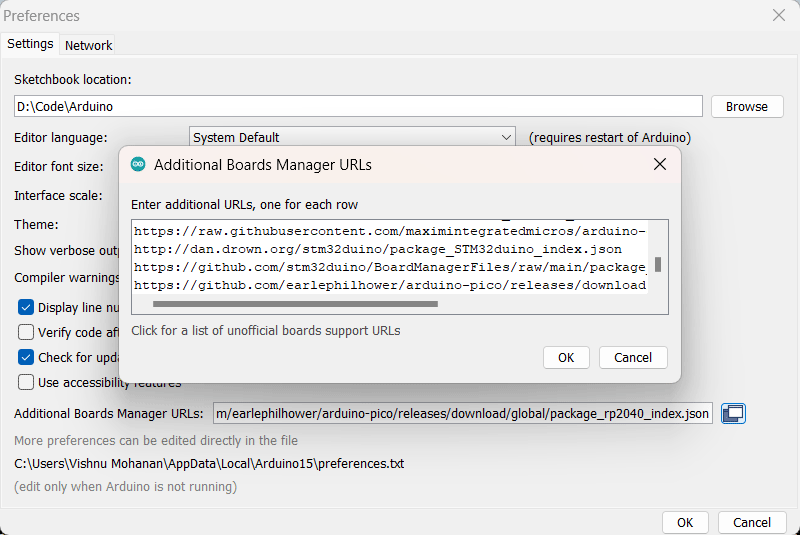Close the Preferences window
This screenshot has height=535, width=800.
pyautogui.click(x=779, y=15)
